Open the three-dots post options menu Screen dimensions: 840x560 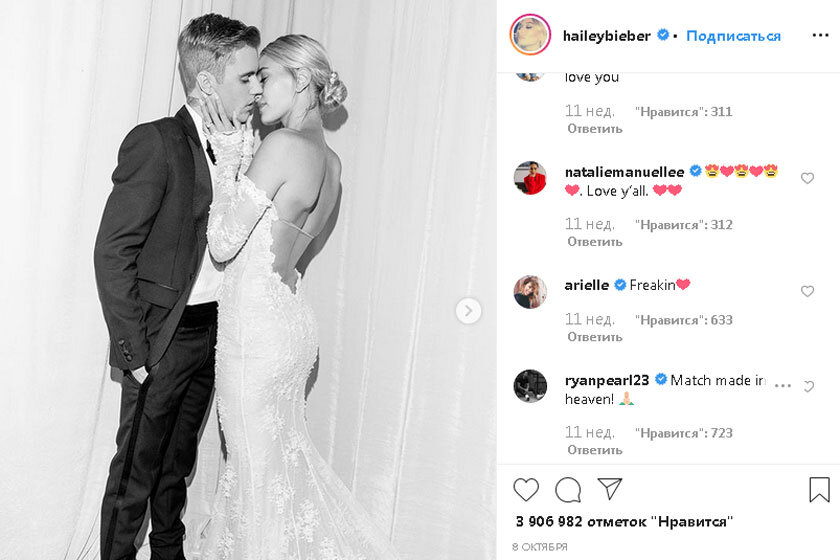pos(820,35)
